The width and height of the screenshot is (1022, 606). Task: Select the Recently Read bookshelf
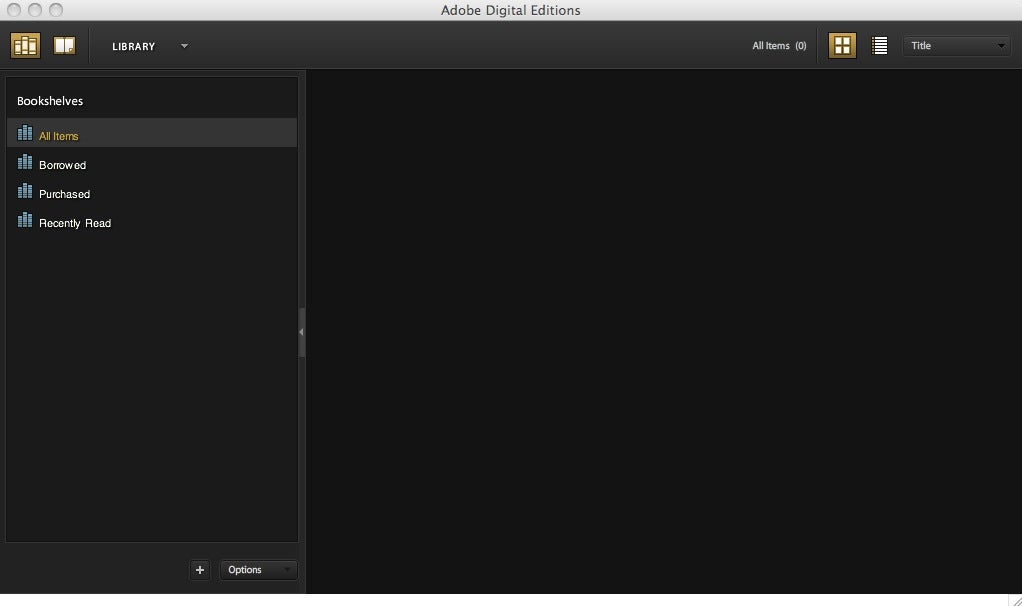pyautogui.click(x=152, y=222)
